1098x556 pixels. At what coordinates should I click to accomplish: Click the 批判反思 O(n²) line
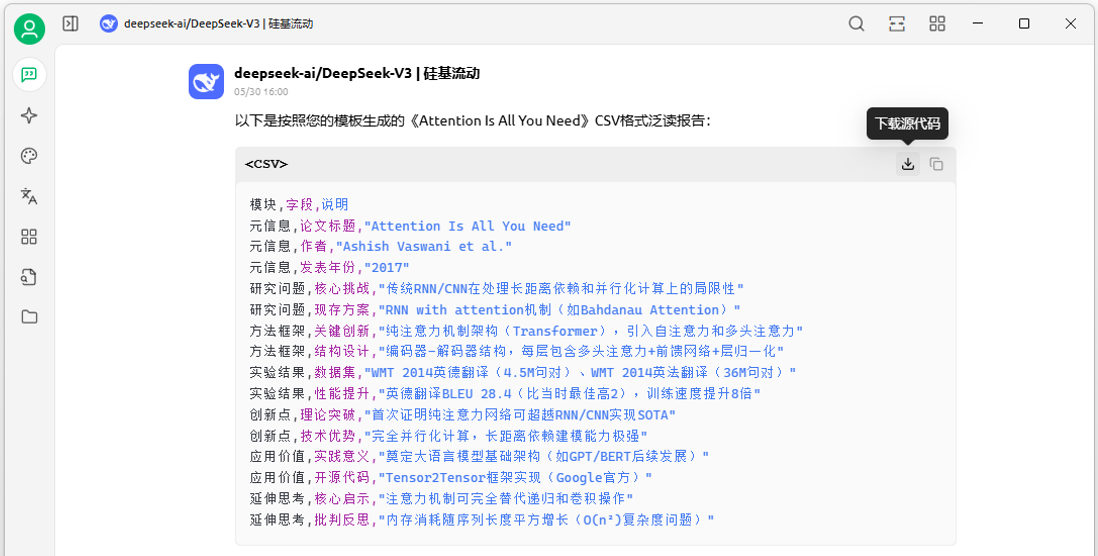[482, 520]
